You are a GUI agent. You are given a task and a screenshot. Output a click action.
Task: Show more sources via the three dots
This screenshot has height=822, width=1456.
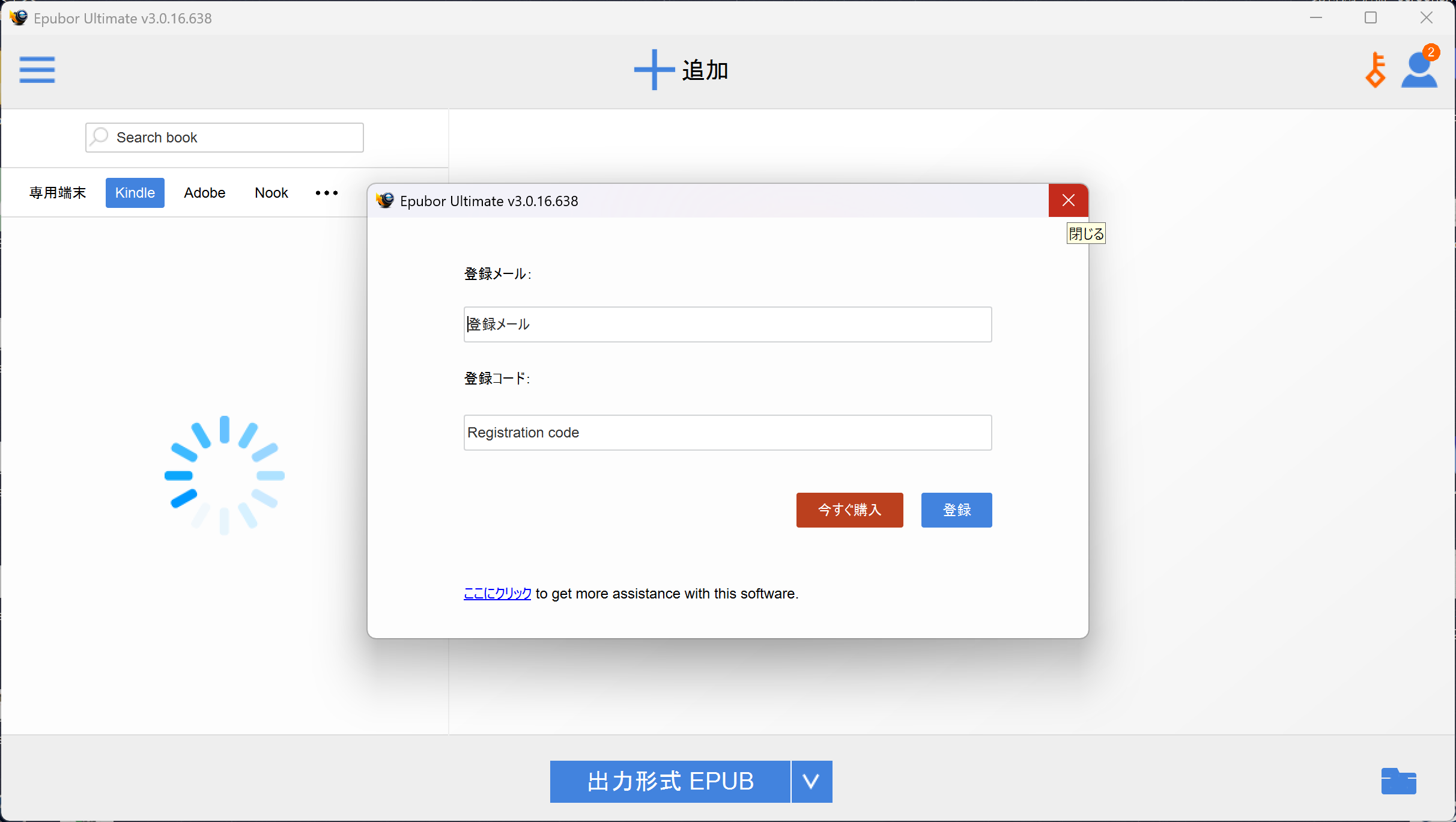pyautogui.click(x=327, y=193)
